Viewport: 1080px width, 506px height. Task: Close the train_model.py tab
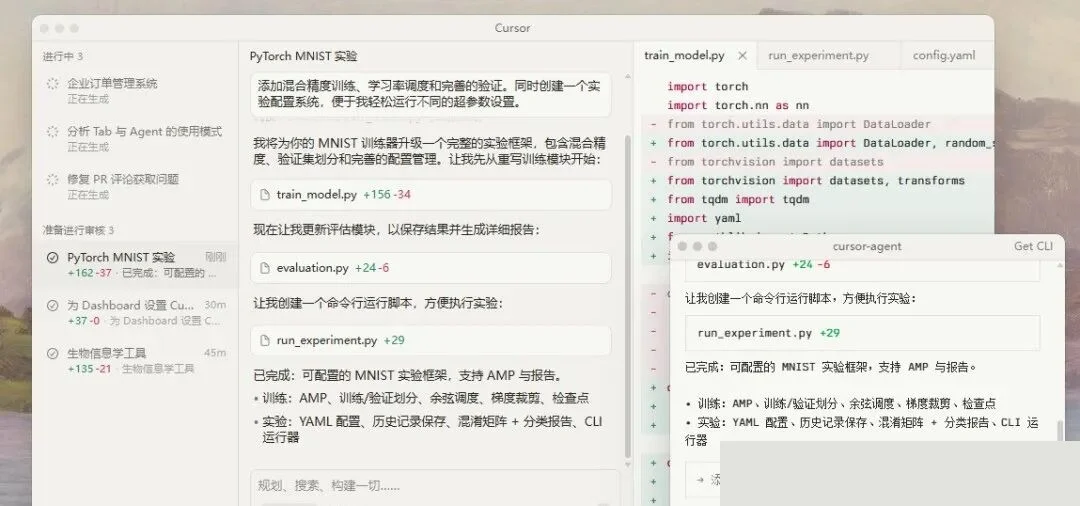(x=742, y=56)
